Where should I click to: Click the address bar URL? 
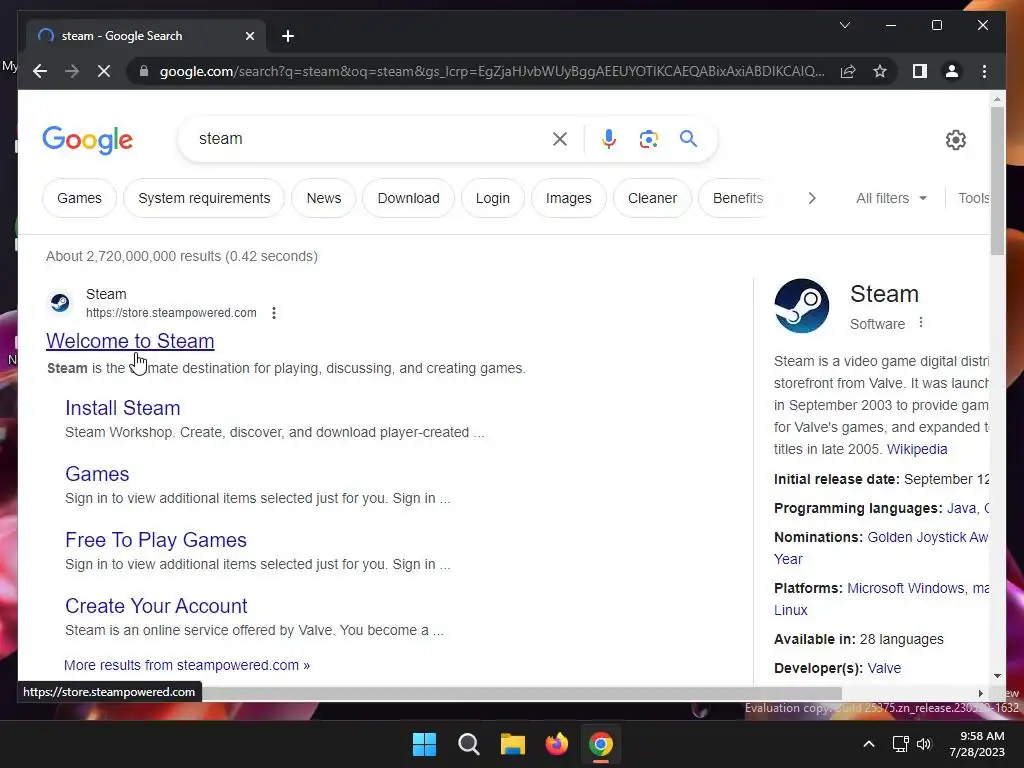point(492,71)
